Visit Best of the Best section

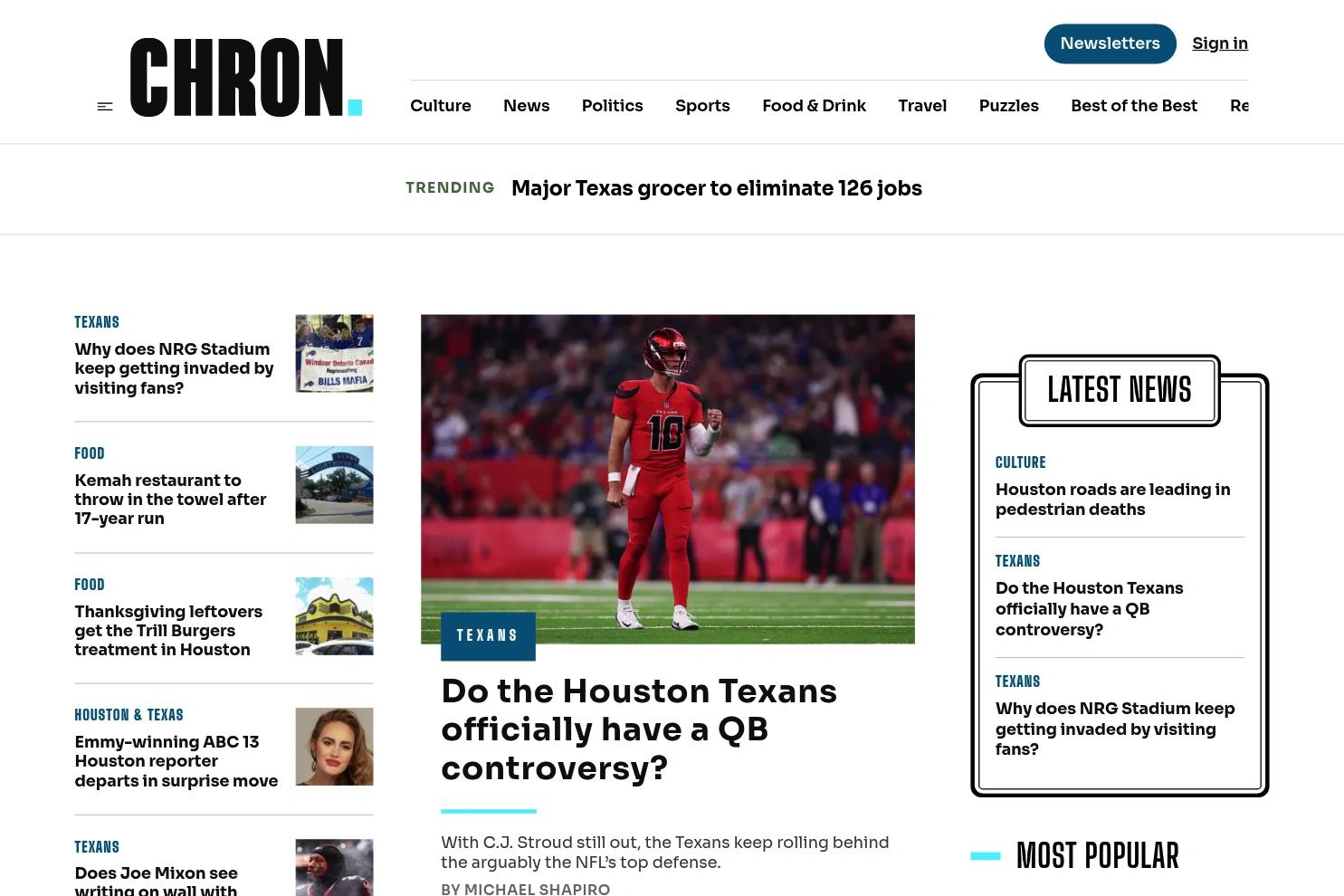[x=1134, y=106]
